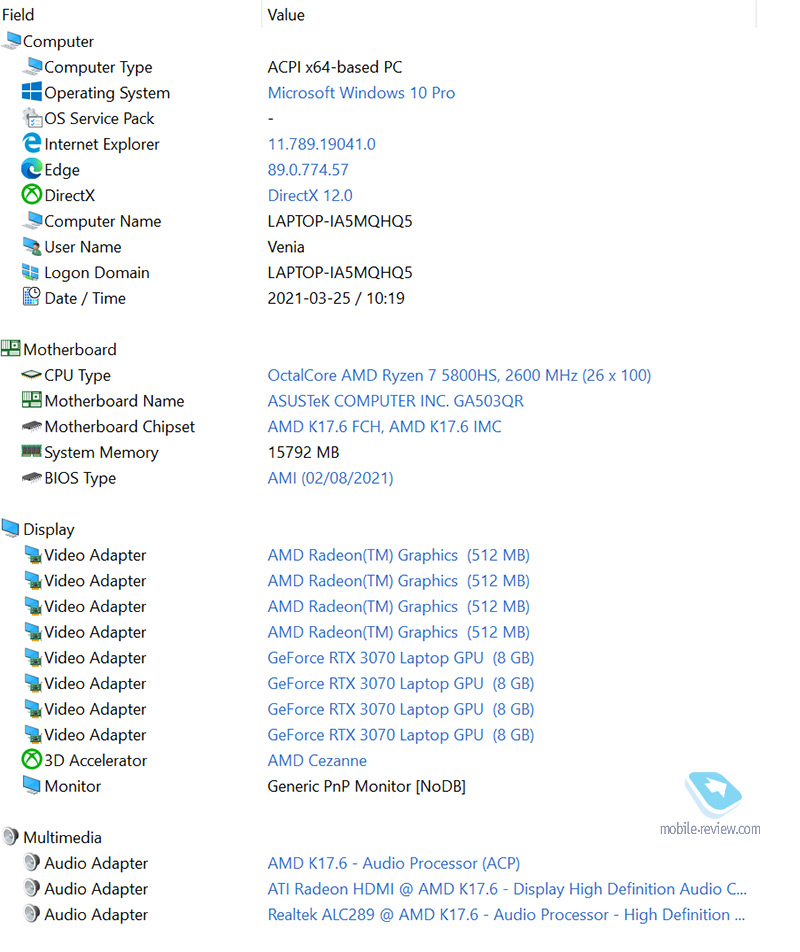800x952 pixels.
Task: Open the AMD Cezanne link
Action: (317, 761)
